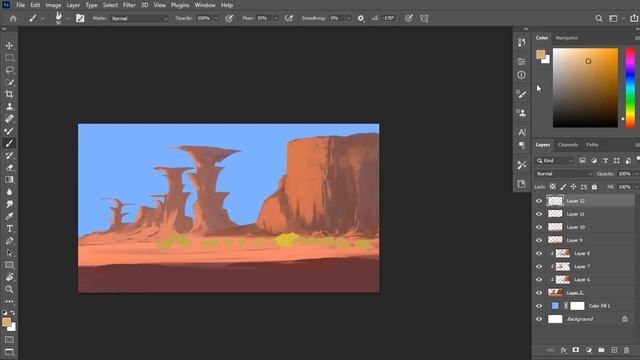Open the Info panel icon in dock
This screenshot has height=360, width=640.
[521, 75]
